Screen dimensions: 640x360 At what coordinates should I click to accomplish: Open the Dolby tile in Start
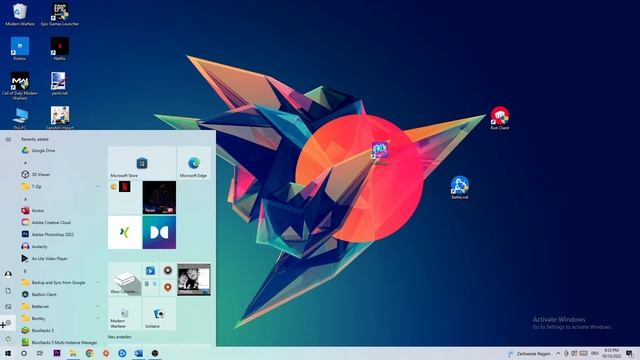[x=159, y=232]
